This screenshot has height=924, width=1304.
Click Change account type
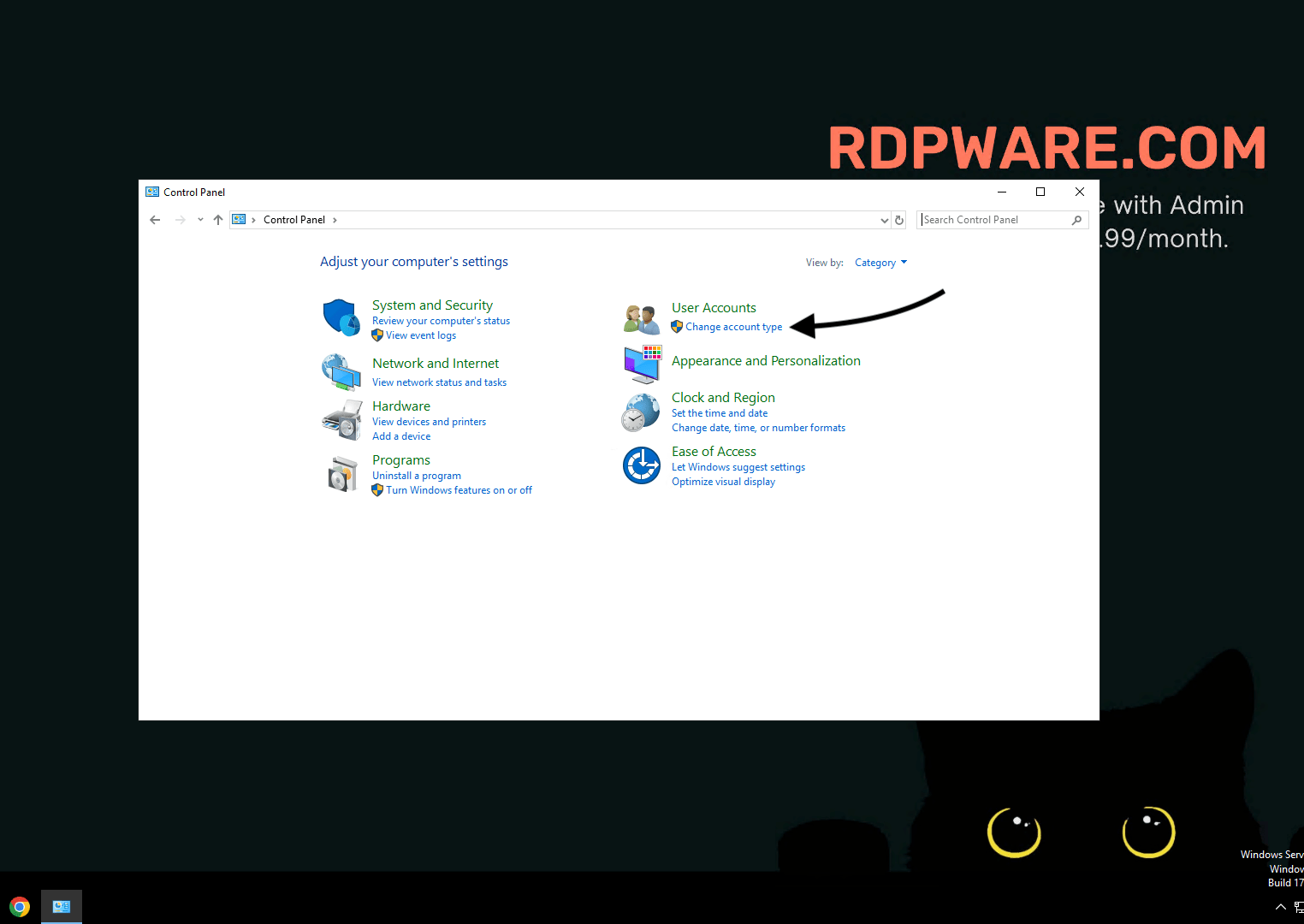[x=733, y=327]
